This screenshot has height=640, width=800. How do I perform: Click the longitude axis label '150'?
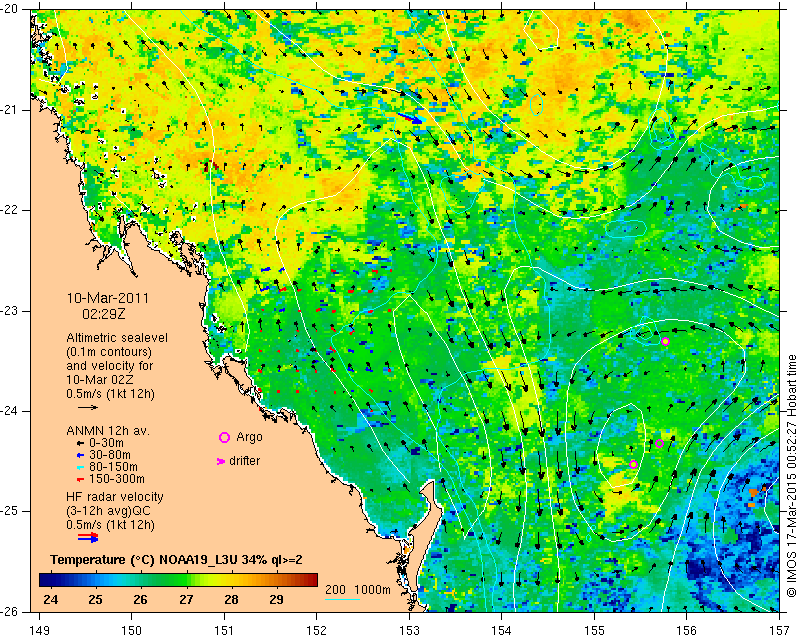[x=132, y=631]
